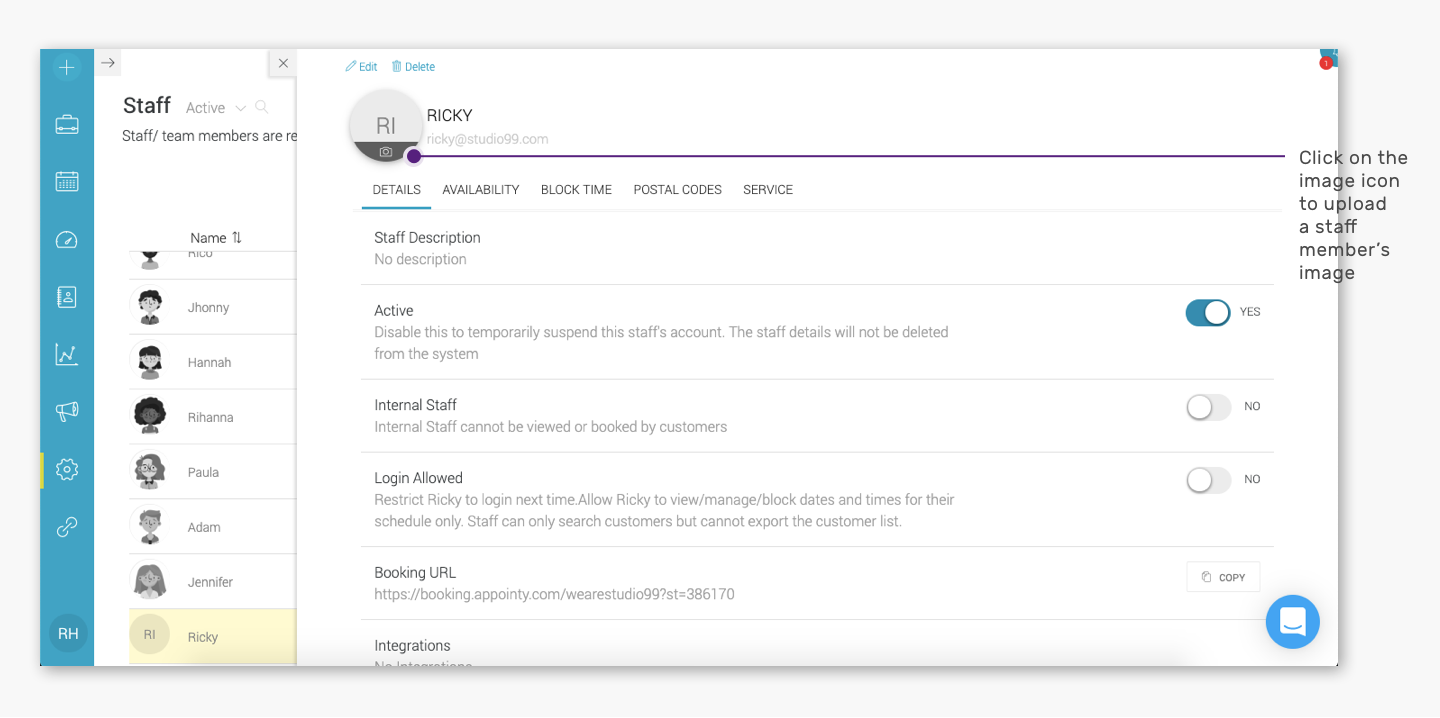
Task: Open the chain link integrations icon
Action: pyautogui.click(x=67, y=527)
